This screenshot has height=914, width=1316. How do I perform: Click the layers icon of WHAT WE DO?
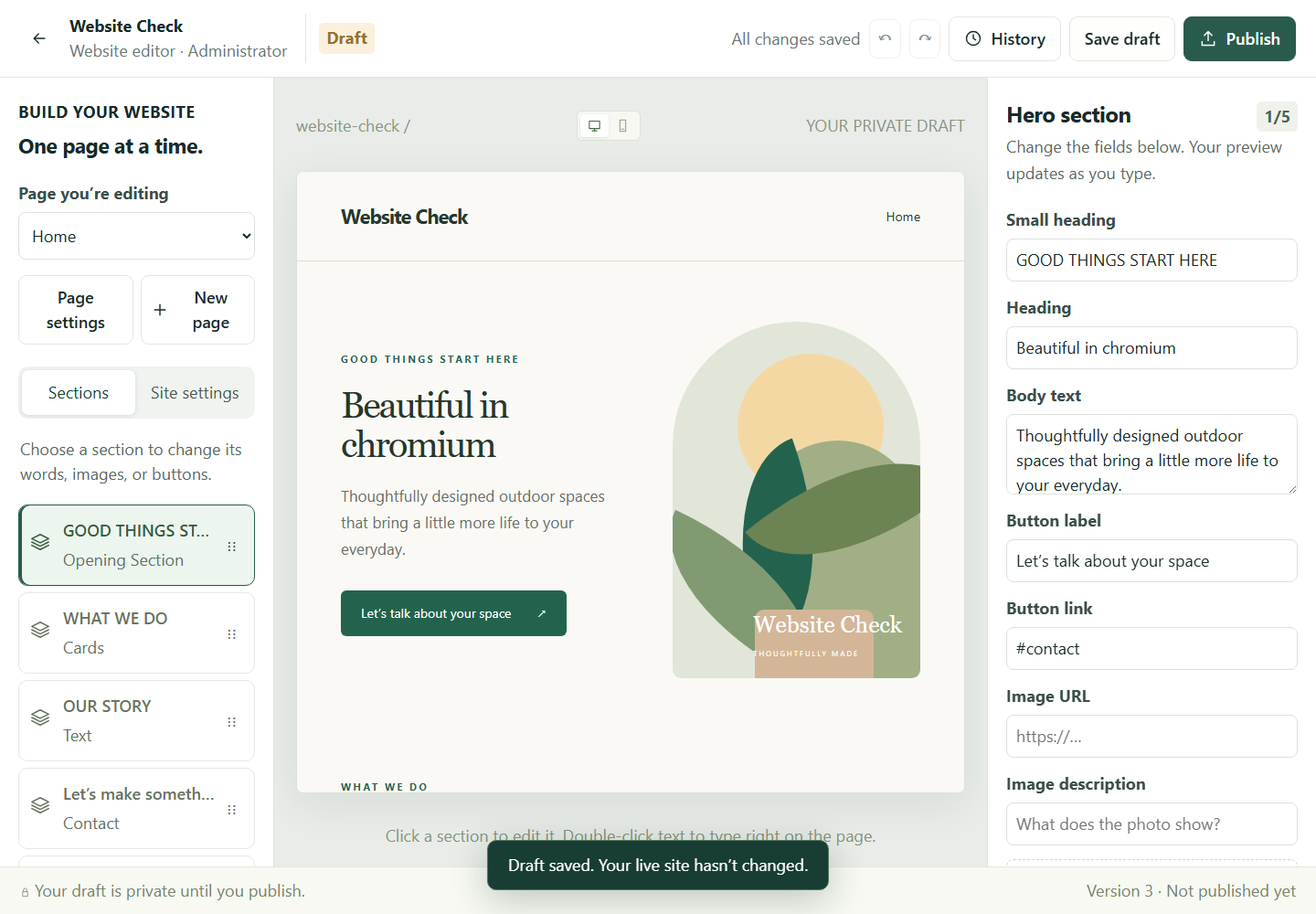click(40, 630)
